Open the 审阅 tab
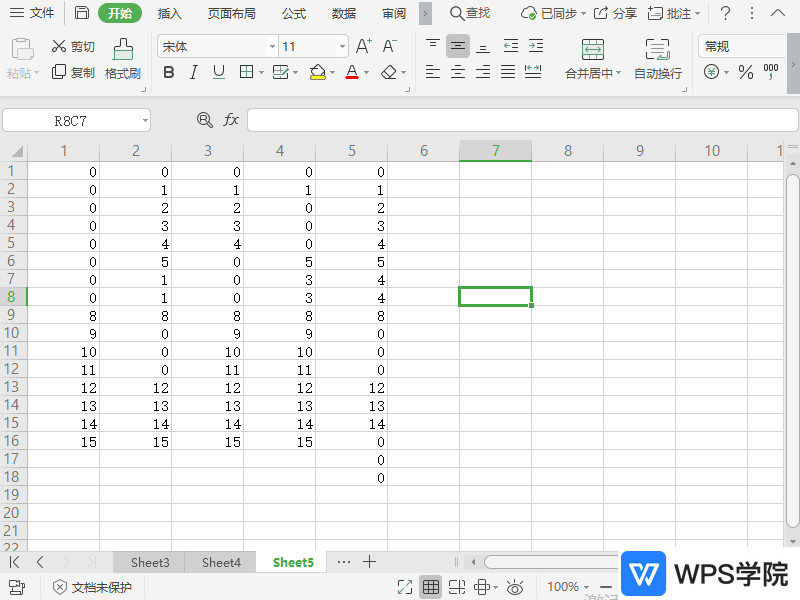The width and height of the screenshot is (800, 600). 394,13
